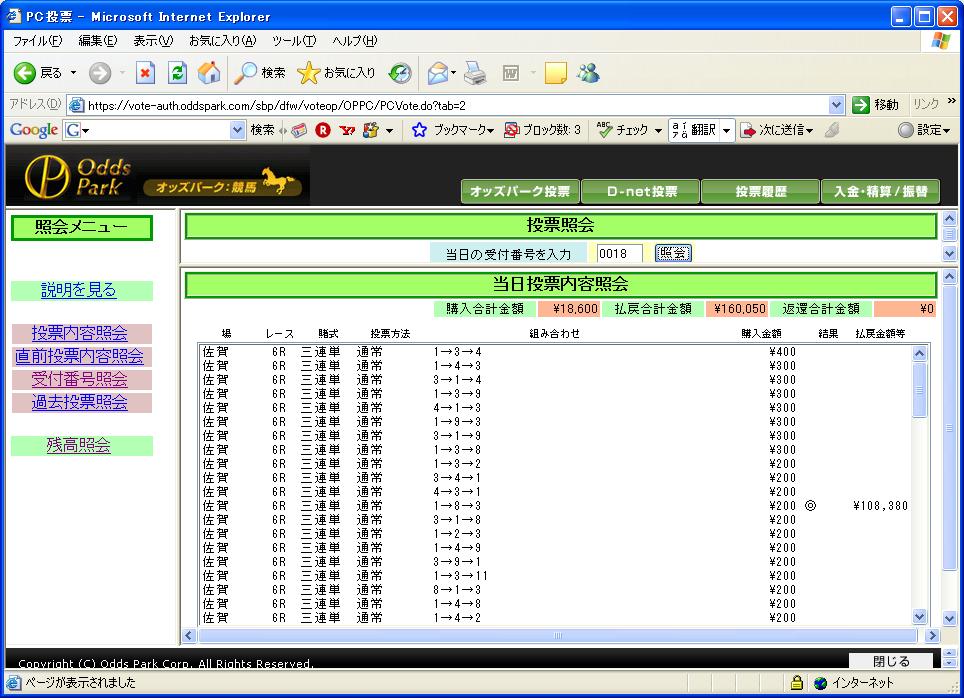The width and height of the screenshot is (964, 698).
Task: Open the Mail envelope icon
Action: pyautogui.click(x=437, y=73)
